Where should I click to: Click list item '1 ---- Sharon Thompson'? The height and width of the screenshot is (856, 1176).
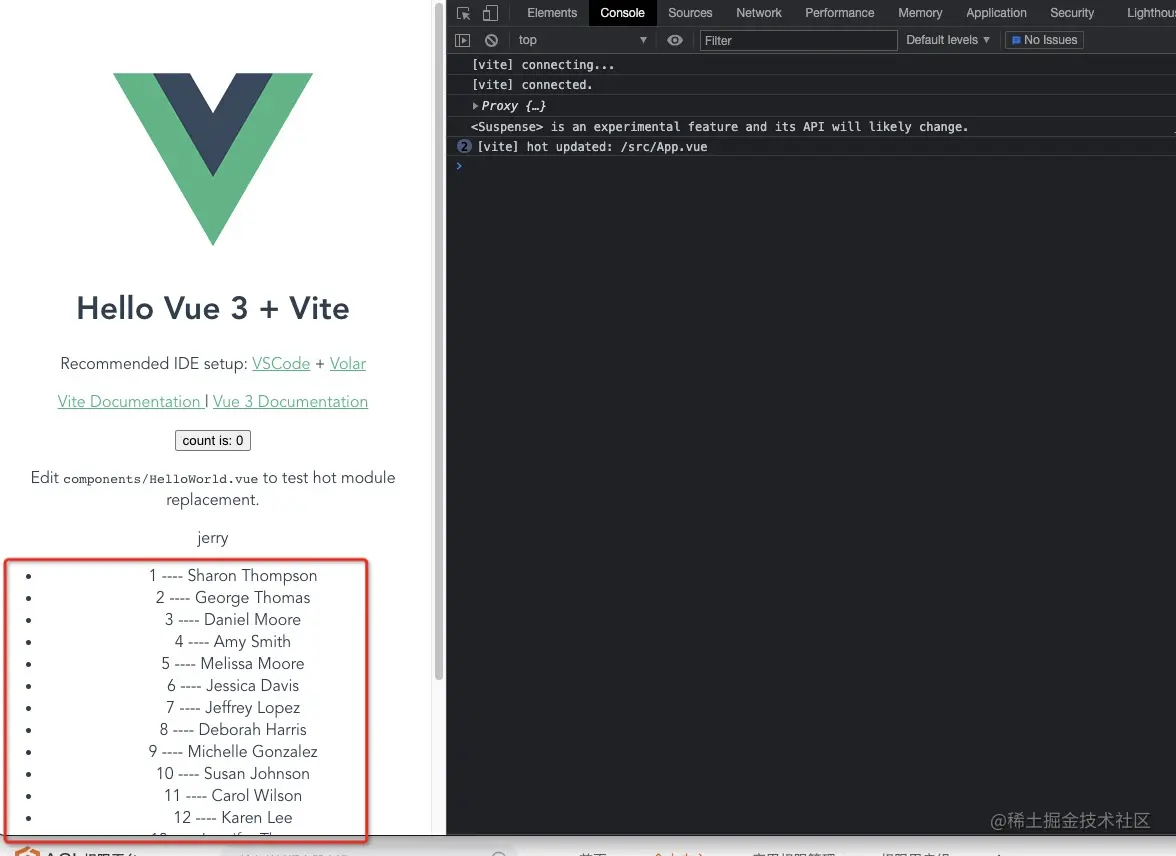point(232,575)
